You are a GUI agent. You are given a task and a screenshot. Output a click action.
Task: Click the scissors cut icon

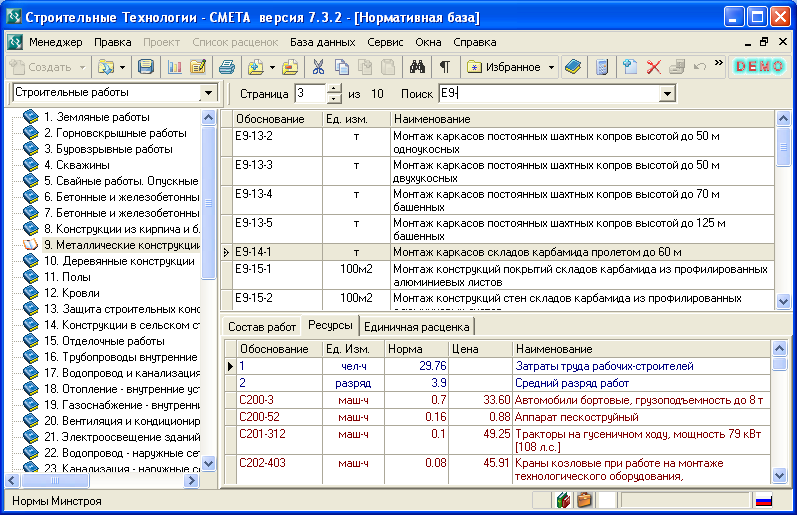coord(318,67)
